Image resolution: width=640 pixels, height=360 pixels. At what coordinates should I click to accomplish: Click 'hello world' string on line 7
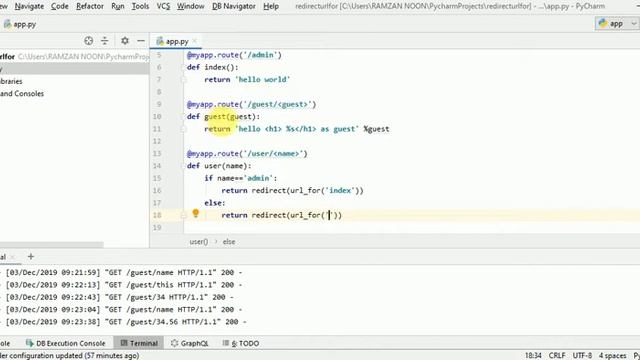tap(262, 80)
